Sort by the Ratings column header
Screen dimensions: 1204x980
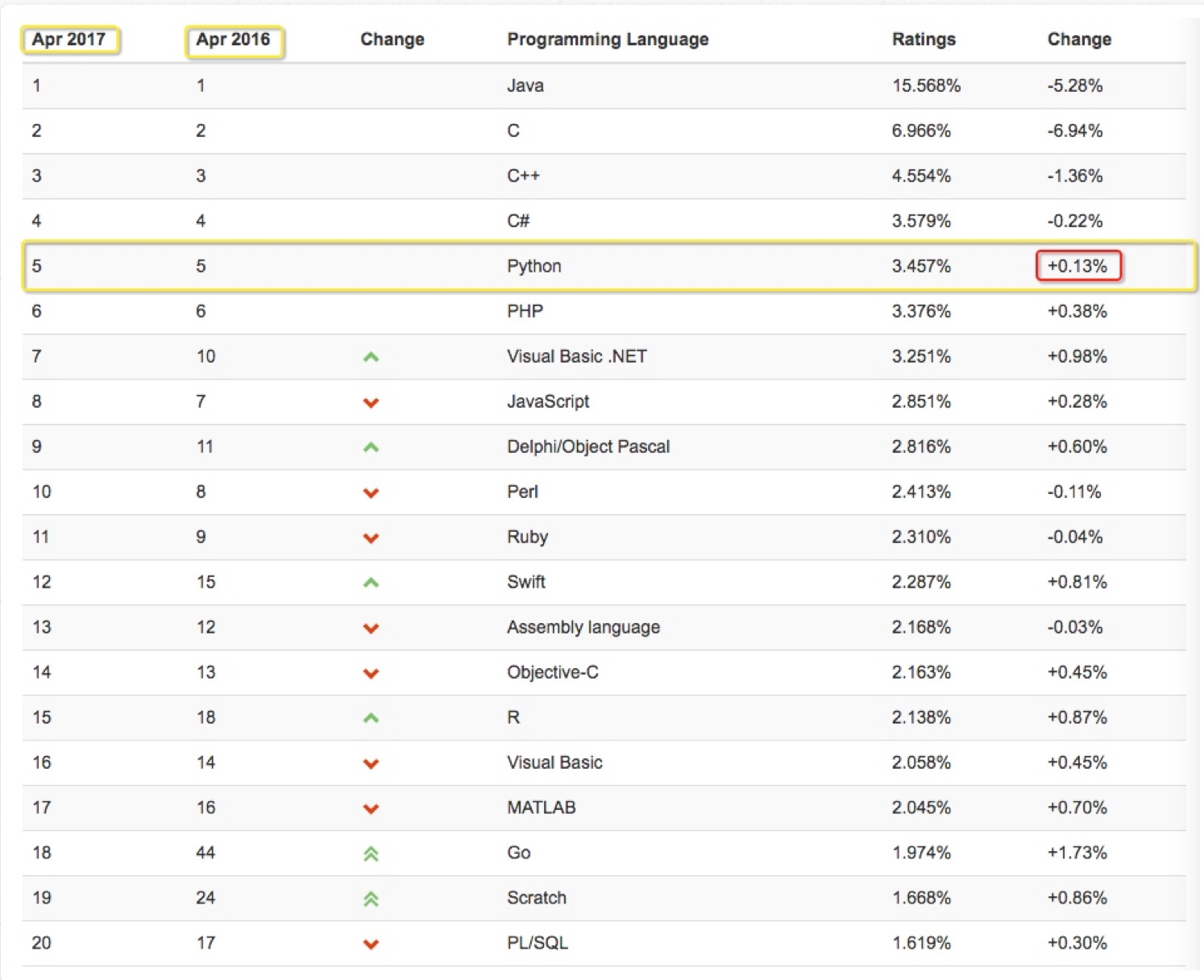coord(924,39)
